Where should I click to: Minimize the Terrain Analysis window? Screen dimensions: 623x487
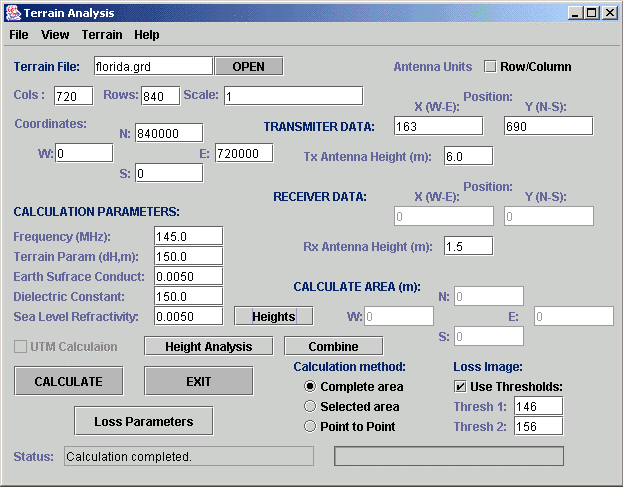575,13
